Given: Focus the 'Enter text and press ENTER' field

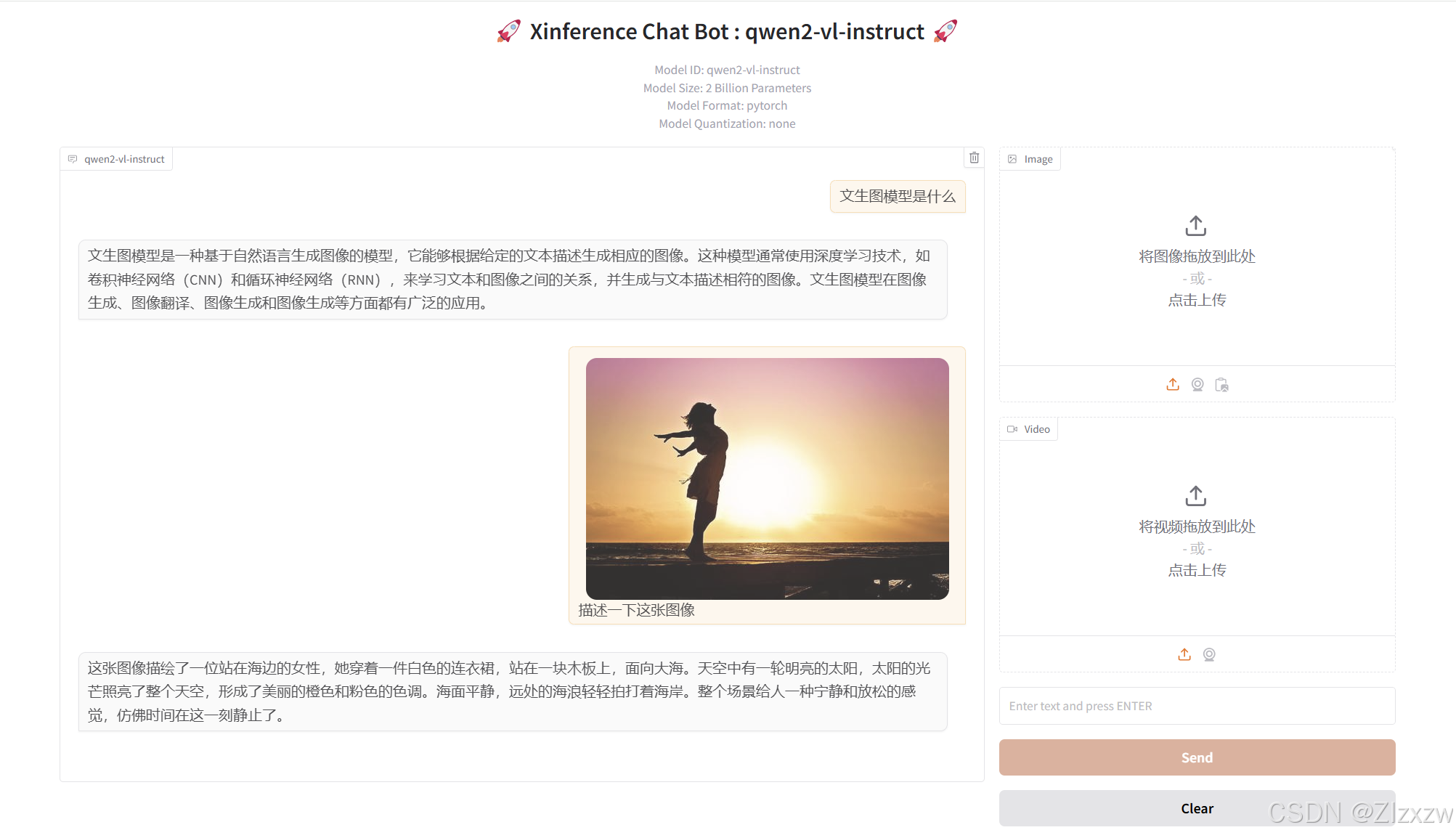Looking at the screenshot, I should (x=1197, y=706).
